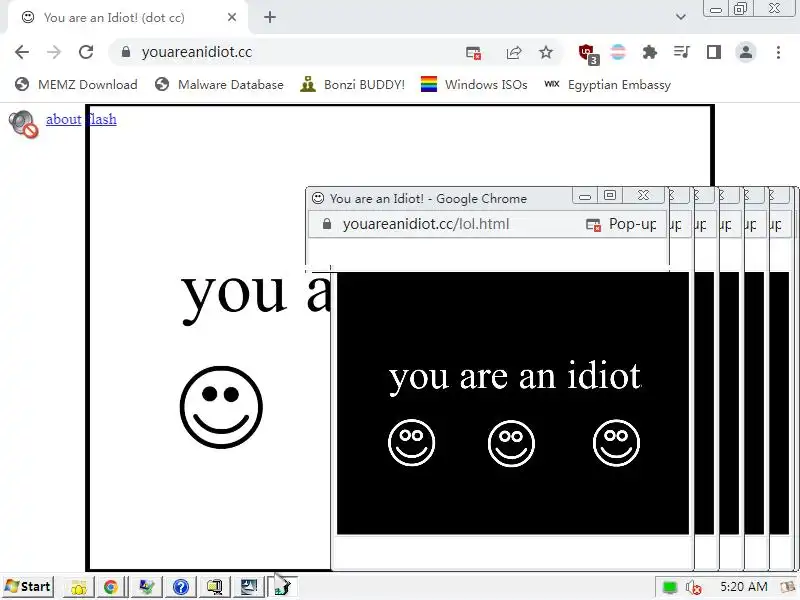The height and width of the screenshot is (600, 800).
Task: Toggle the browser side panel
Action: tap(714, 52)
